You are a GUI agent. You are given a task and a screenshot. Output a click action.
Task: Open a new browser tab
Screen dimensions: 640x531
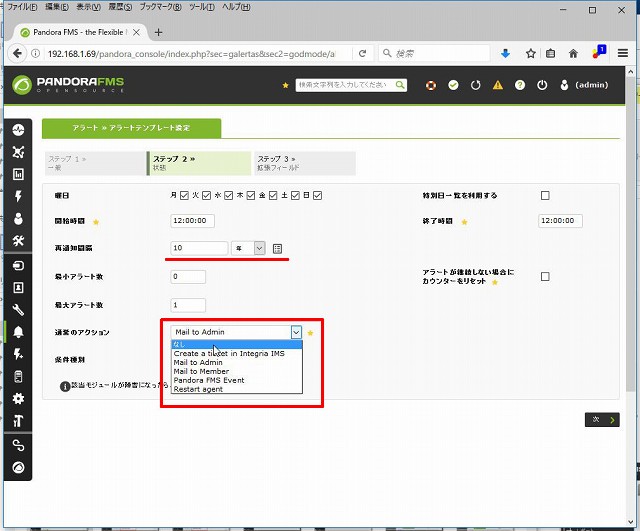(158, 32)
